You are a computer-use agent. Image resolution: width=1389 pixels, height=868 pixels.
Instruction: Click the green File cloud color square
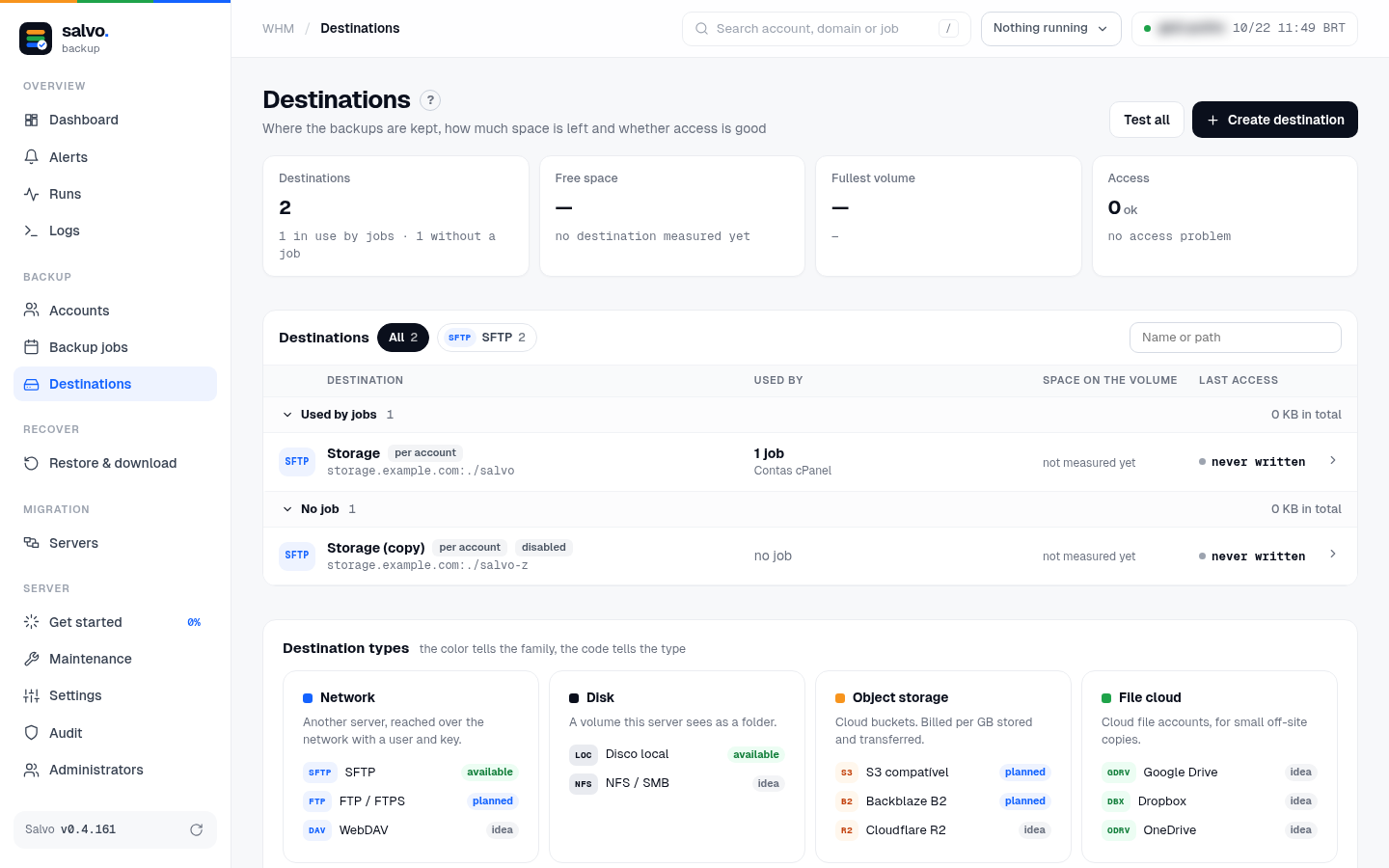click(1106, 698)
